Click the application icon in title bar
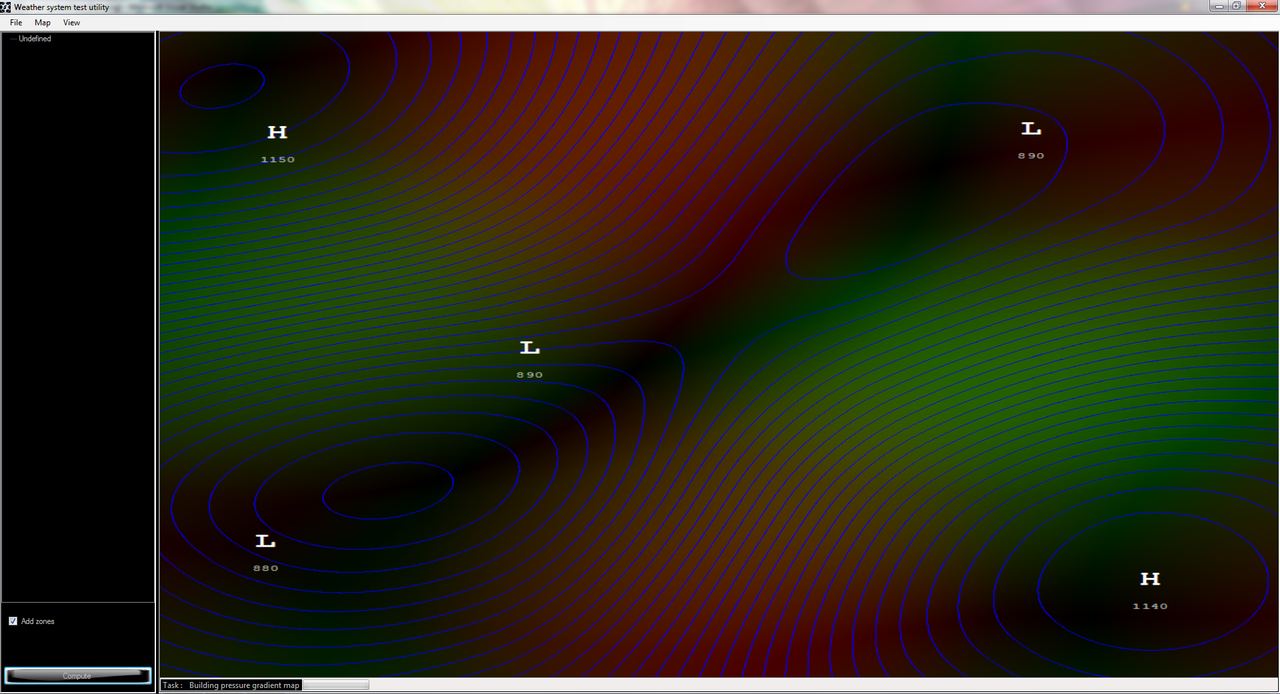The height and width of the screenshot is (694, 1280). click(6, 6)
